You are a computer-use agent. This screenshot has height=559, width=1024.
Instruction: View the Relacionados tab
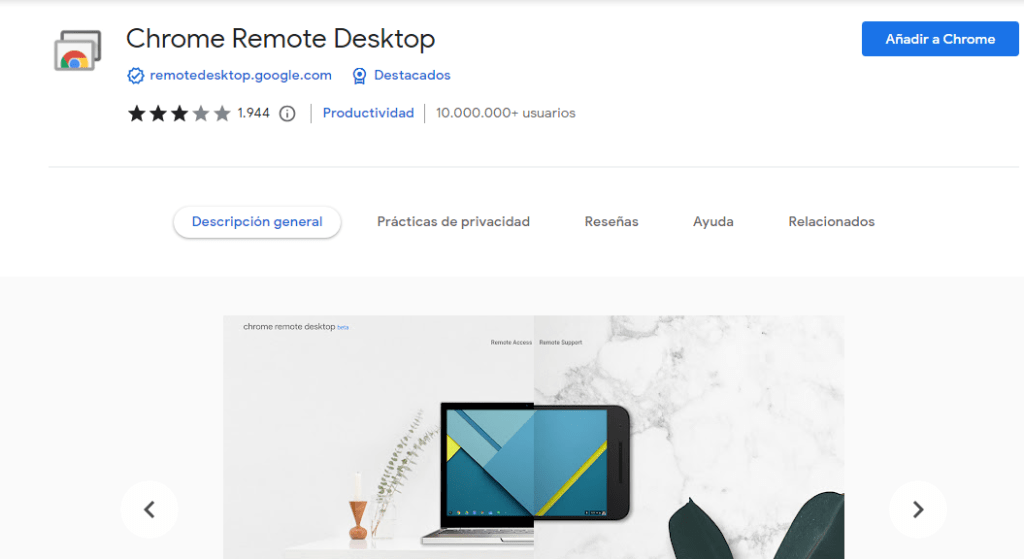coord(831,222)
